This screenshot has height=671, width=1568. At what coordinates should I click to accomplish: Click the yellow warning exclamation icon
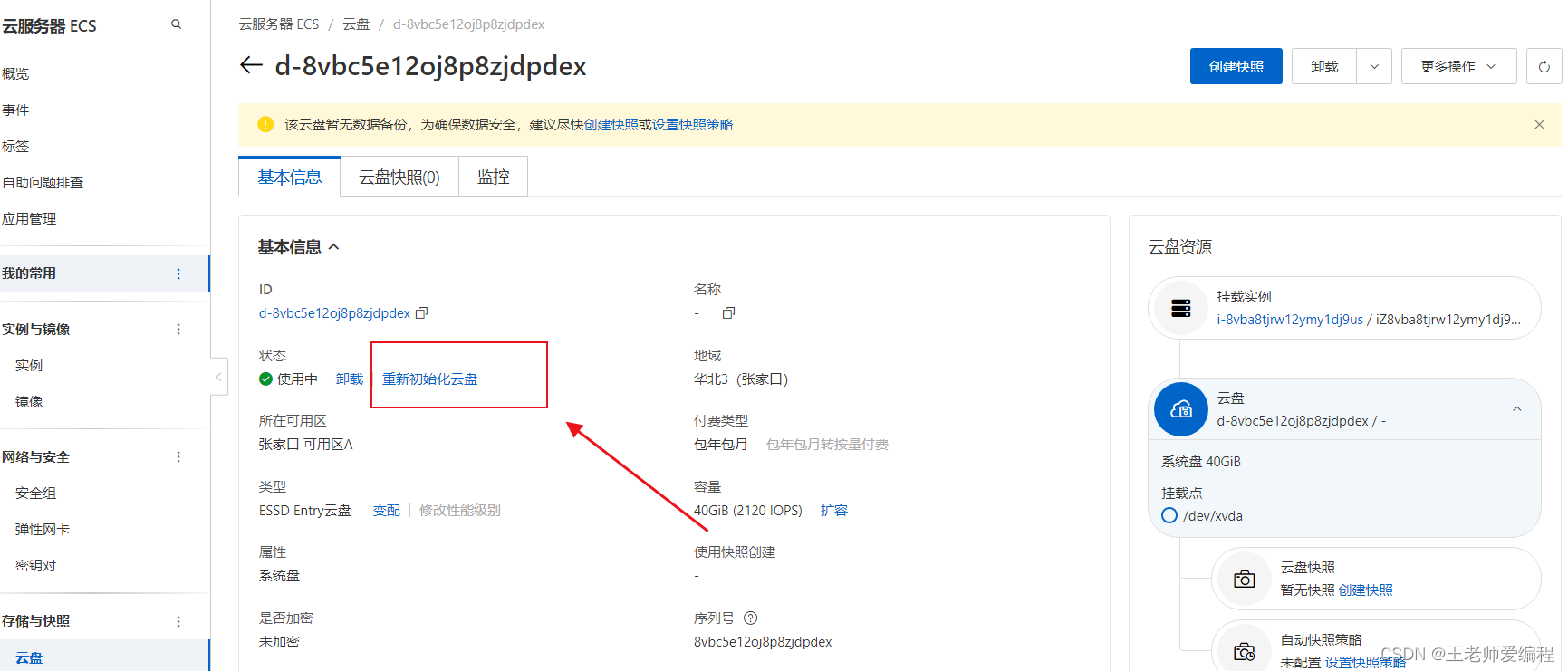(x=265, y=125)
